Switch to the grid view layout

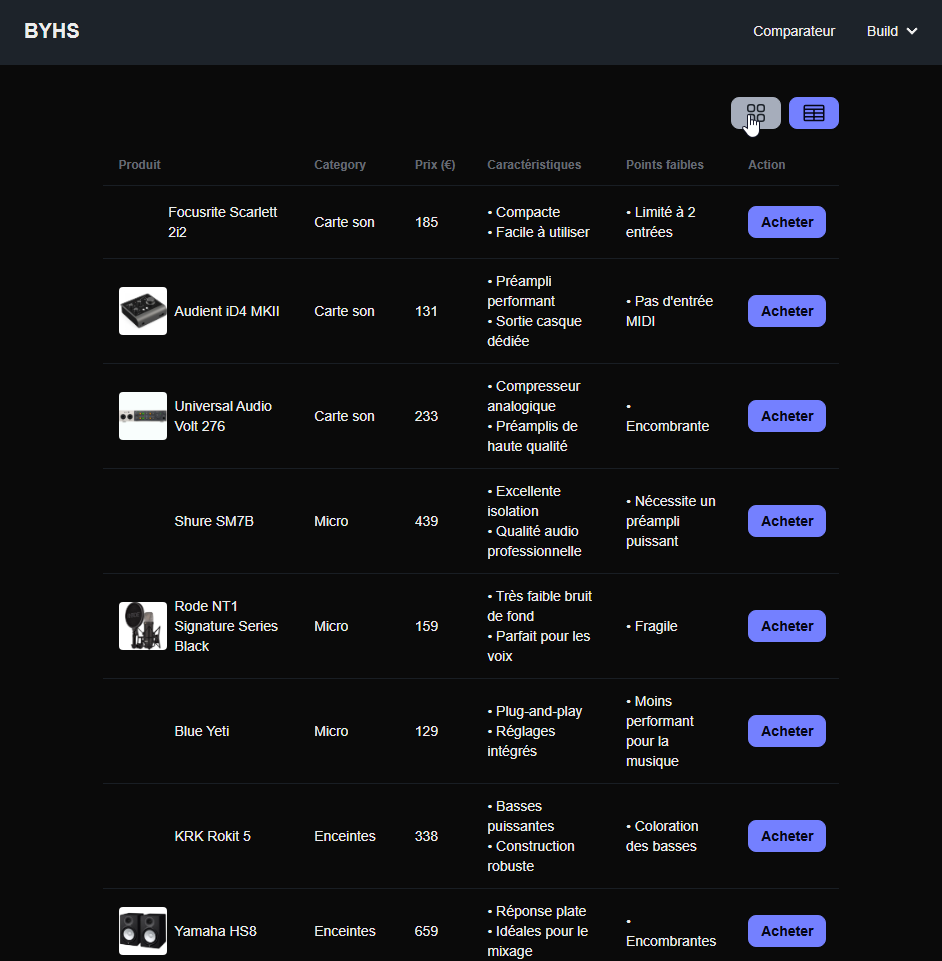tap(756, 113)
